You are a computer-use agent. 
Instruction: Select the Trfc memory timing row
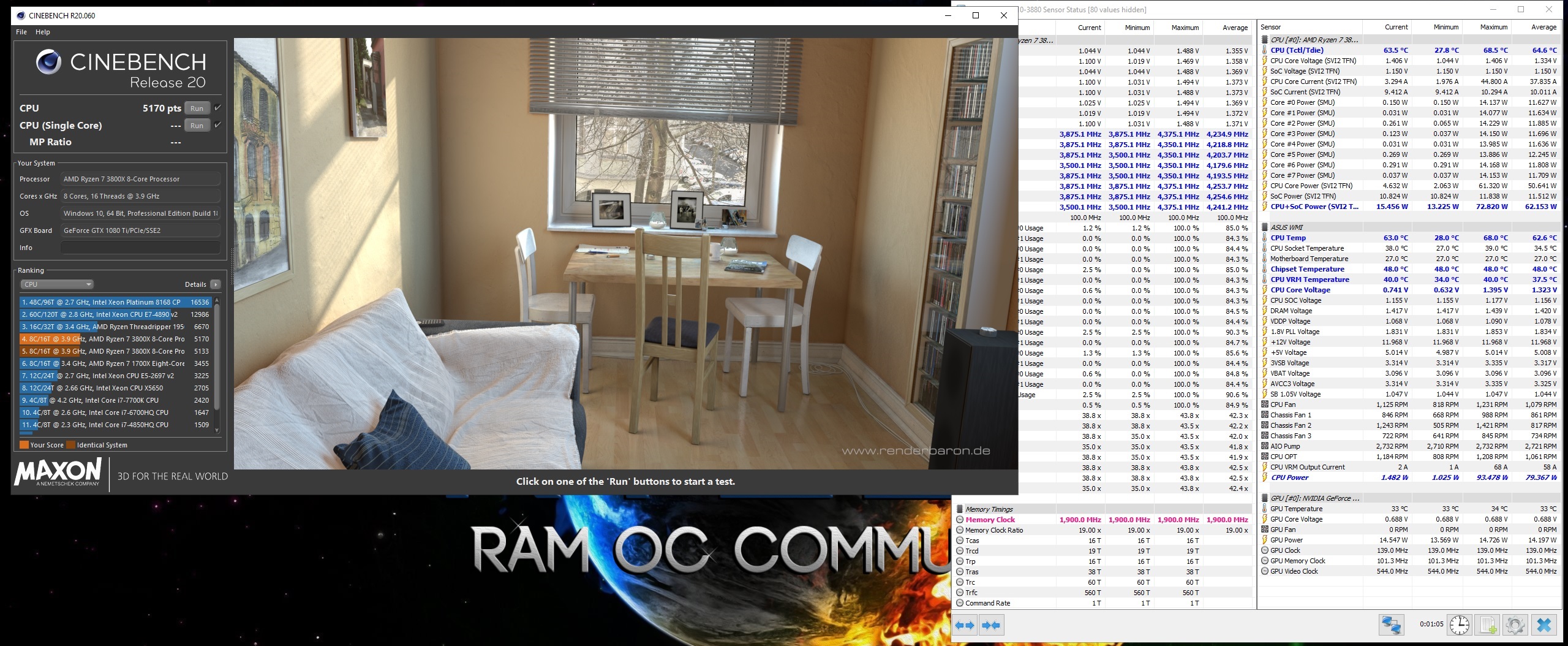point(1102,593)
